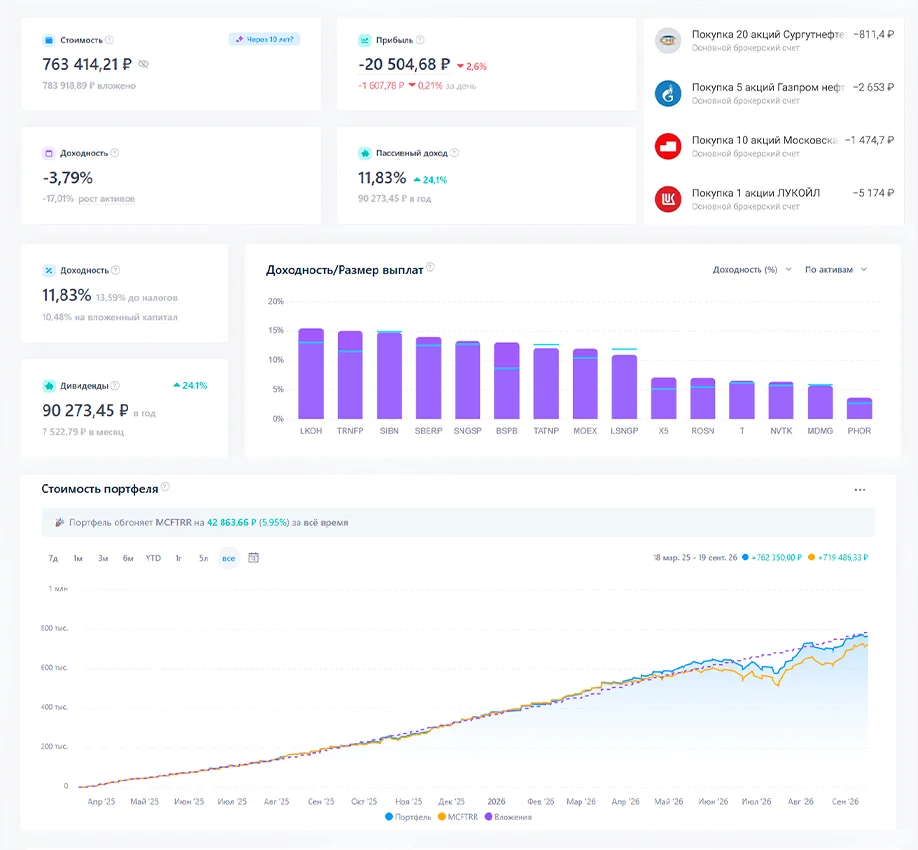Click the help icon next to Дивиденды
Image resolution: width=918 pixels, height=850 pixels.
(115, 386)
